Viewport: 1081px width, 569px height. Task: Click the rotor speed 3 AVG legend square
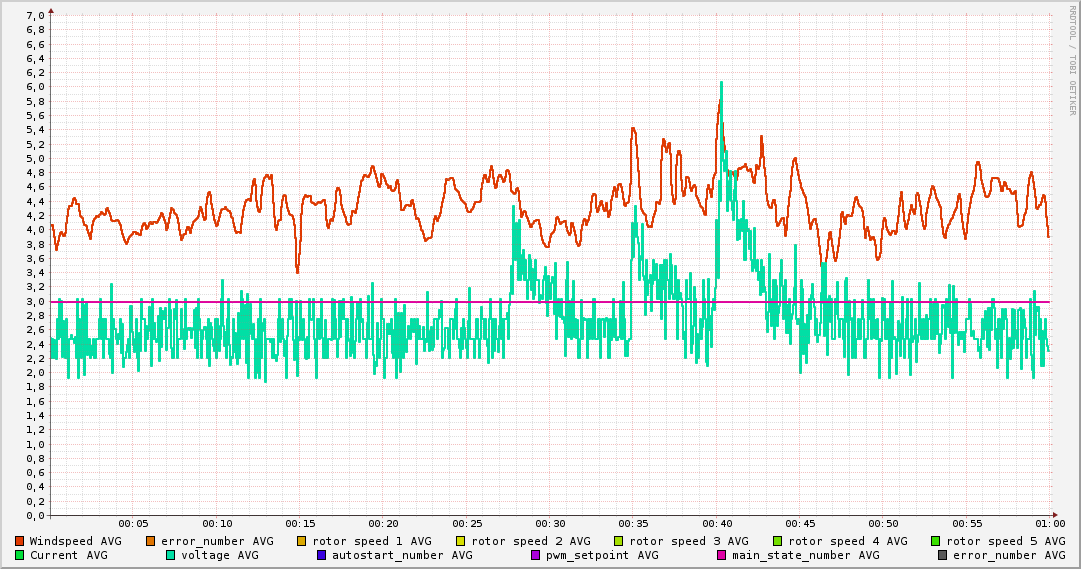click(x=618, y=541)
